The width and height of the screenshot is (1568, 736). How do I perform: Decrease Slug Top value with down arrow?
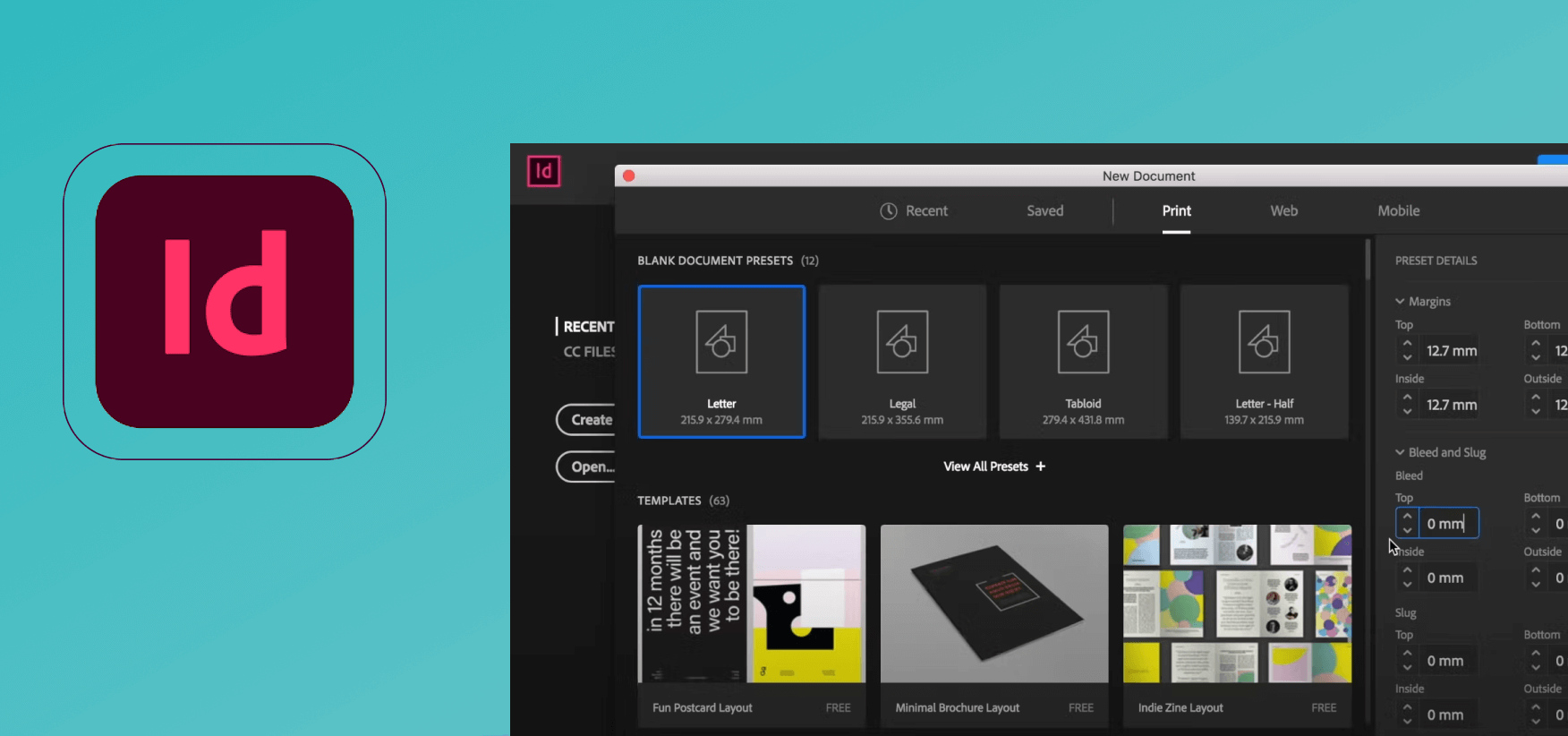1407,668
